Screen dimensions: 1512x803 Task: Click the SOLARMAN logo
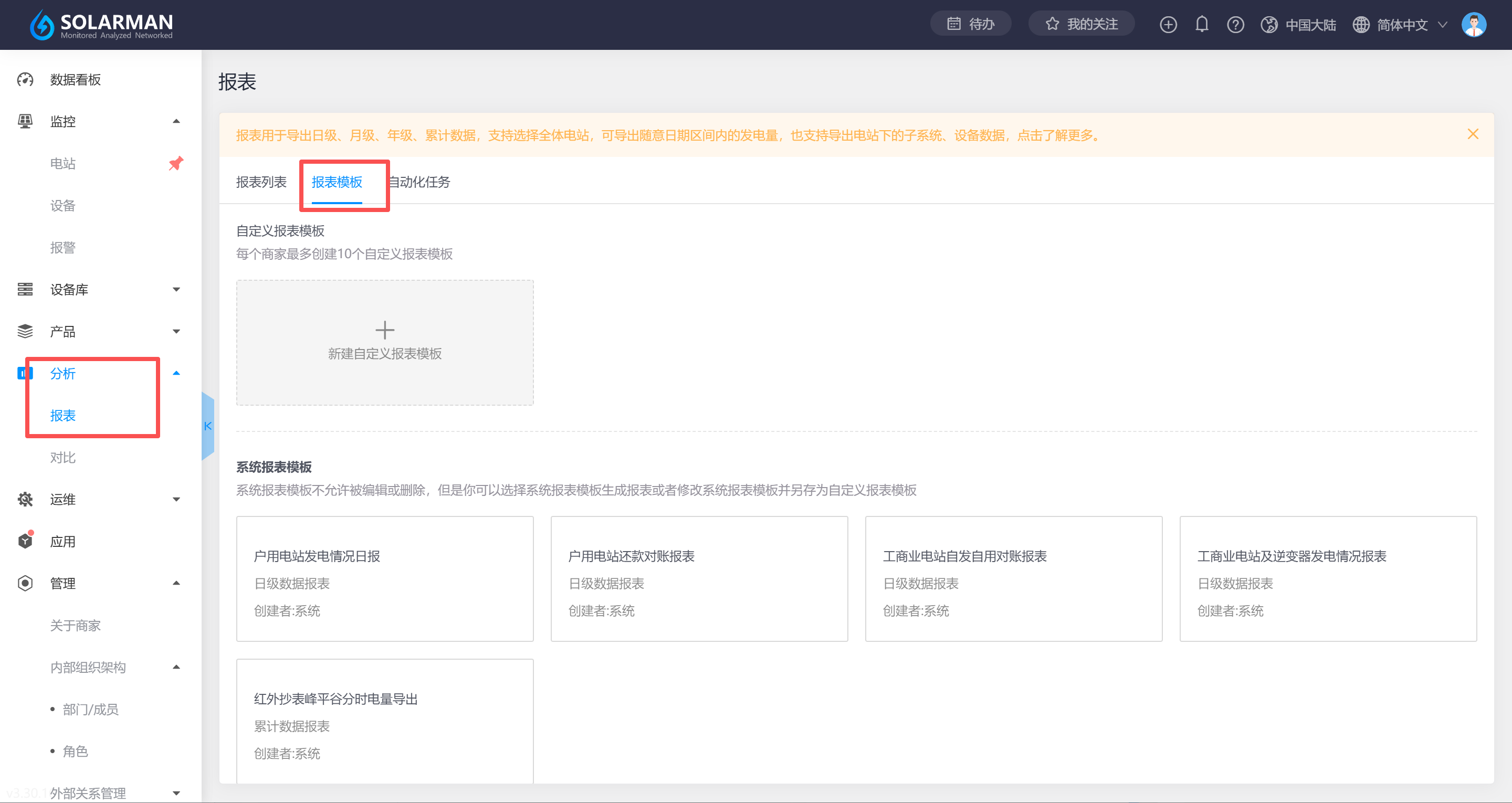(x=101, y=25)
